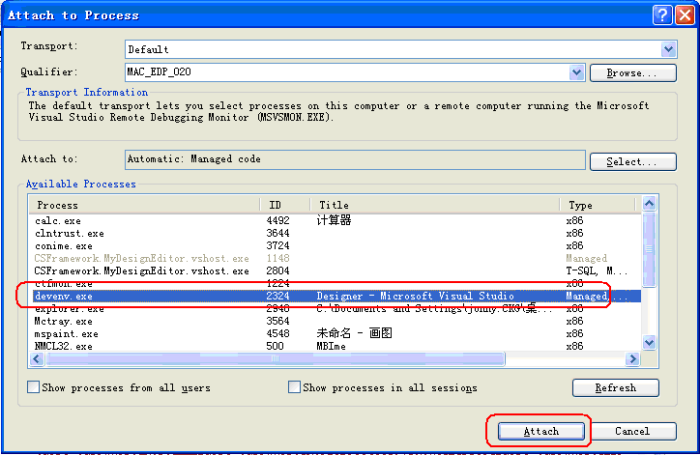Close the Attach to Process dialog
This screenshot has width=700, height=455.
[683, 15]
